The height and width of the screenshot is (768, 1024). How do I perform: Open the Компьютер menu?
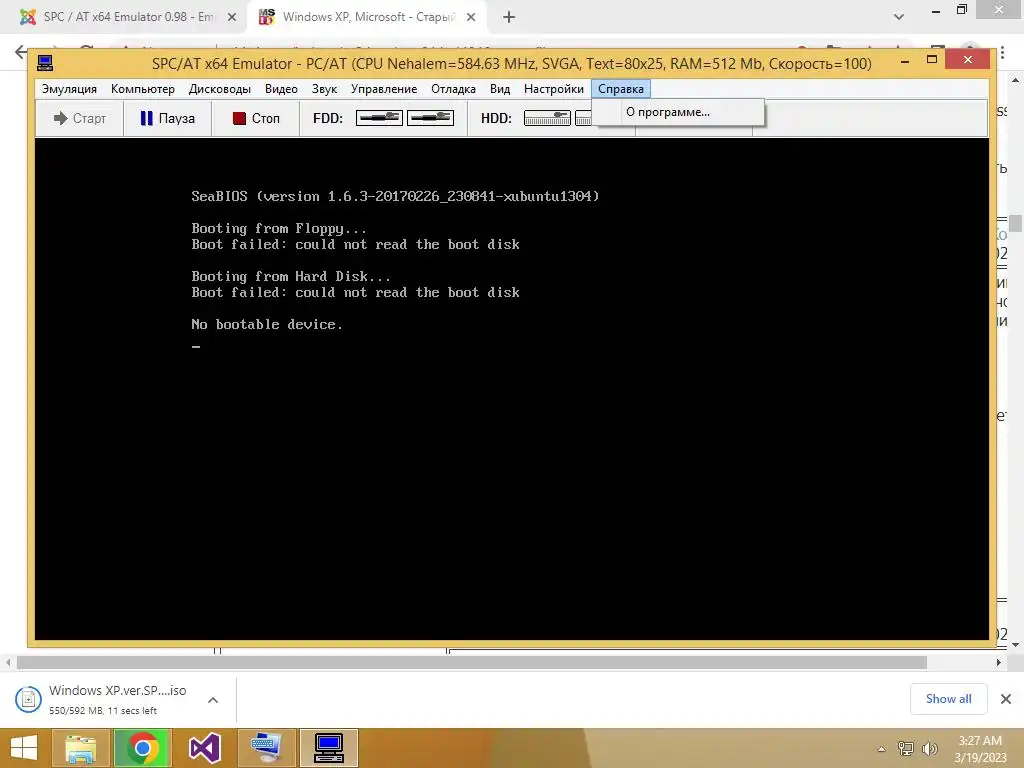click(x=143, y=89)
